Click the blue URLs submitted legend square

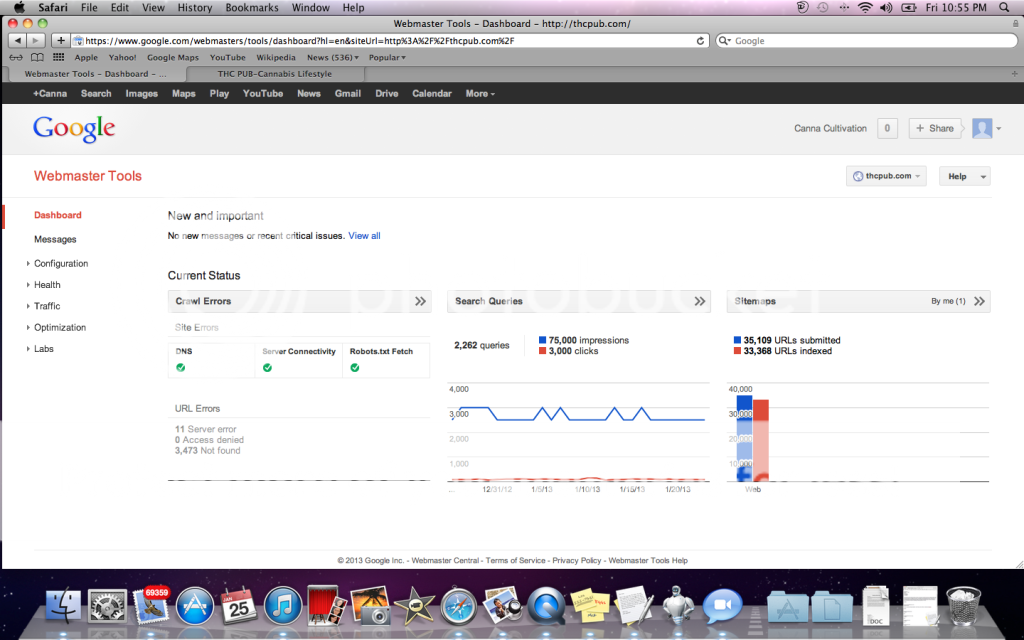point(737,340)
